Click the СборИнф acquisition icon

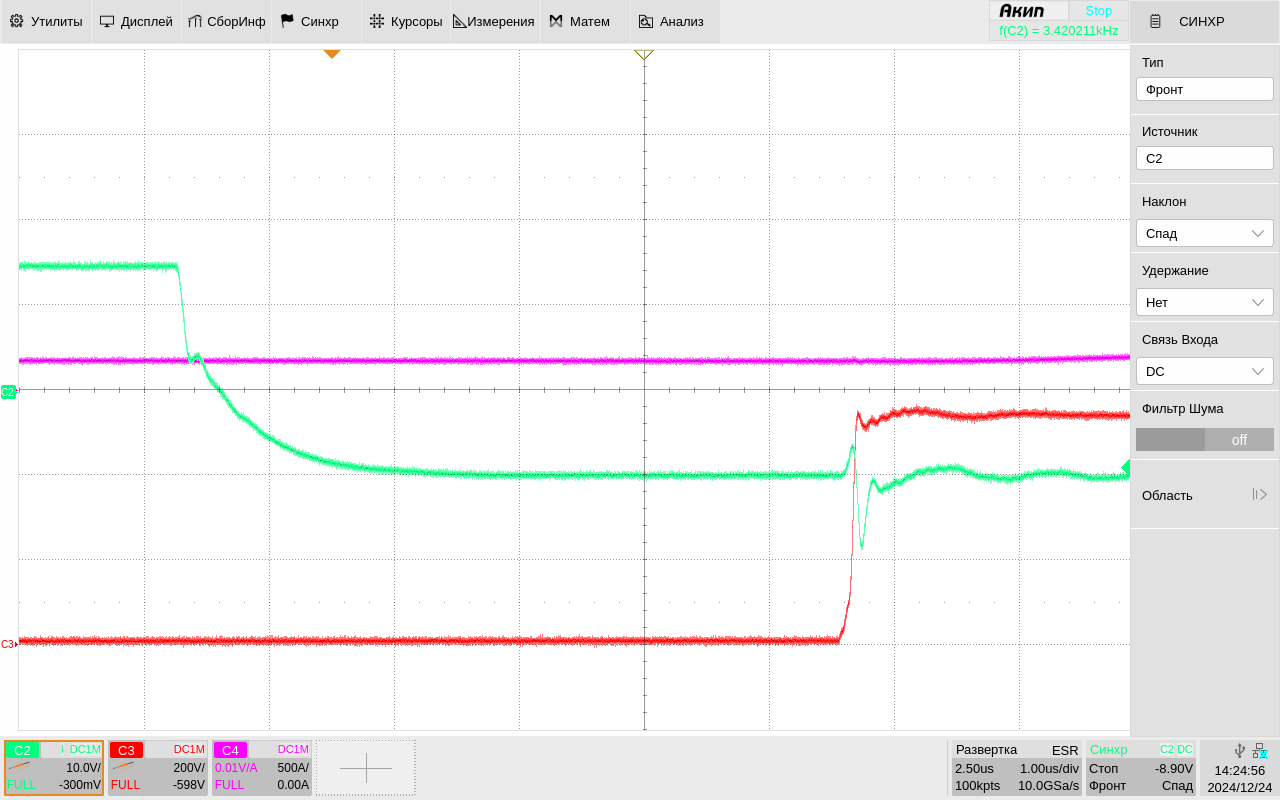195,21
